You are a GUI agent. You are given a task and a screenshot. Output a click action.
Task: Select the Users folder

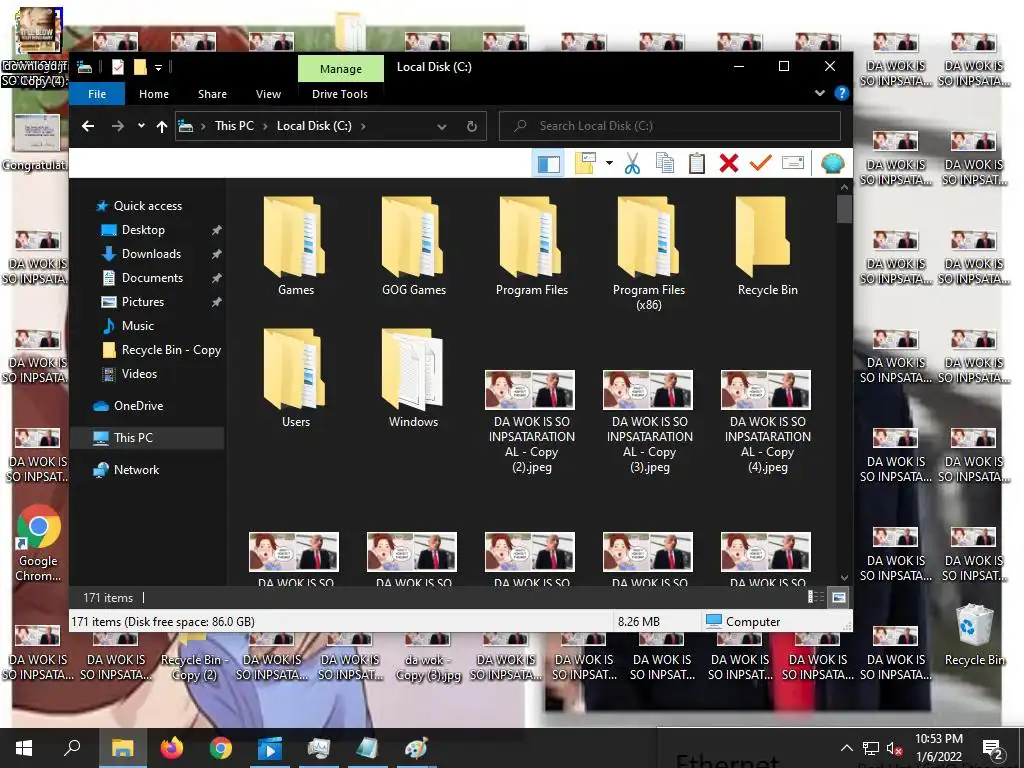295,377
